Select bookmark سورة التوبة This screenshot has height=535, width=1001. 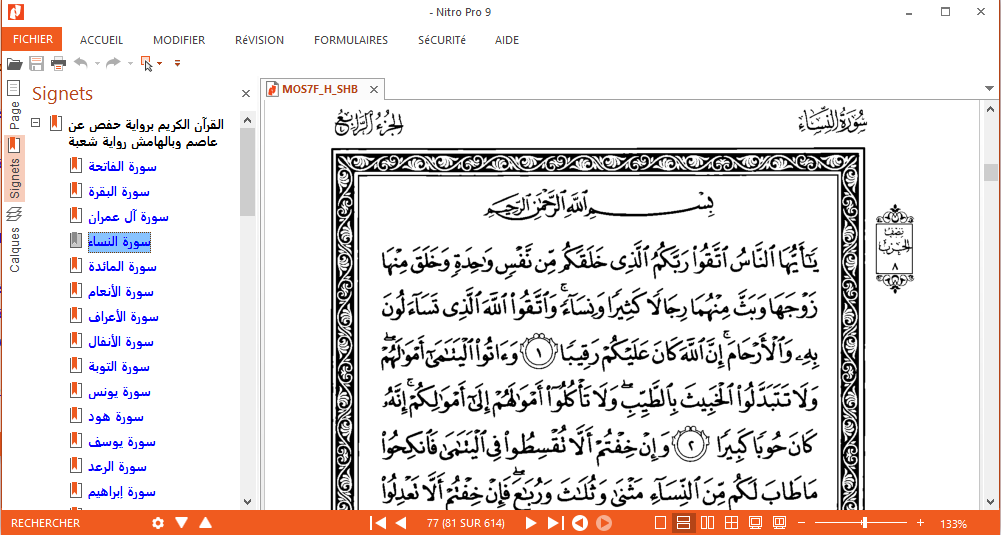119,367
